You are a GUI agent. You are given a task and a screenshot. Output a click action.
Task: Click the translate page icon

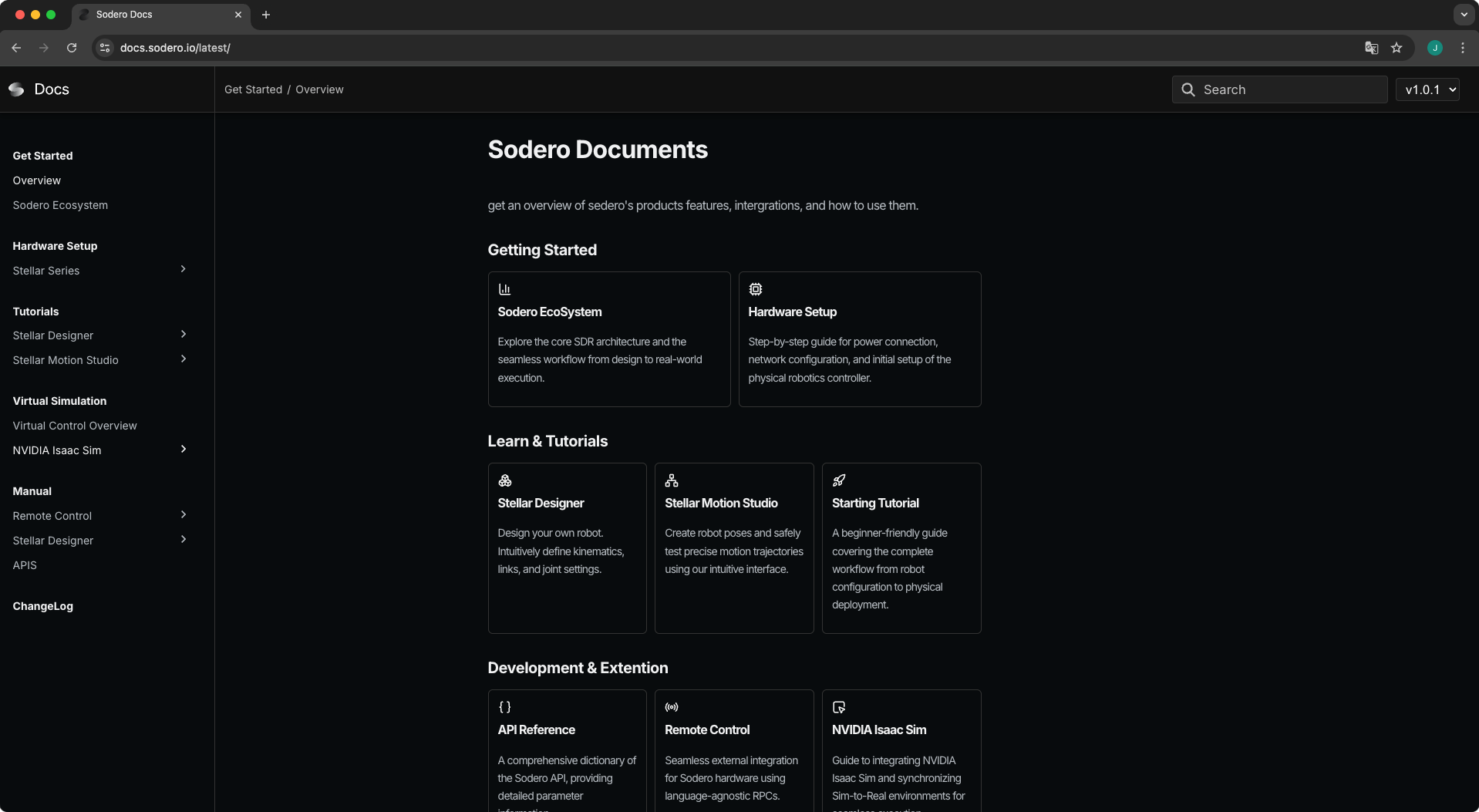pyautogui.click(x=1371, y=48)
